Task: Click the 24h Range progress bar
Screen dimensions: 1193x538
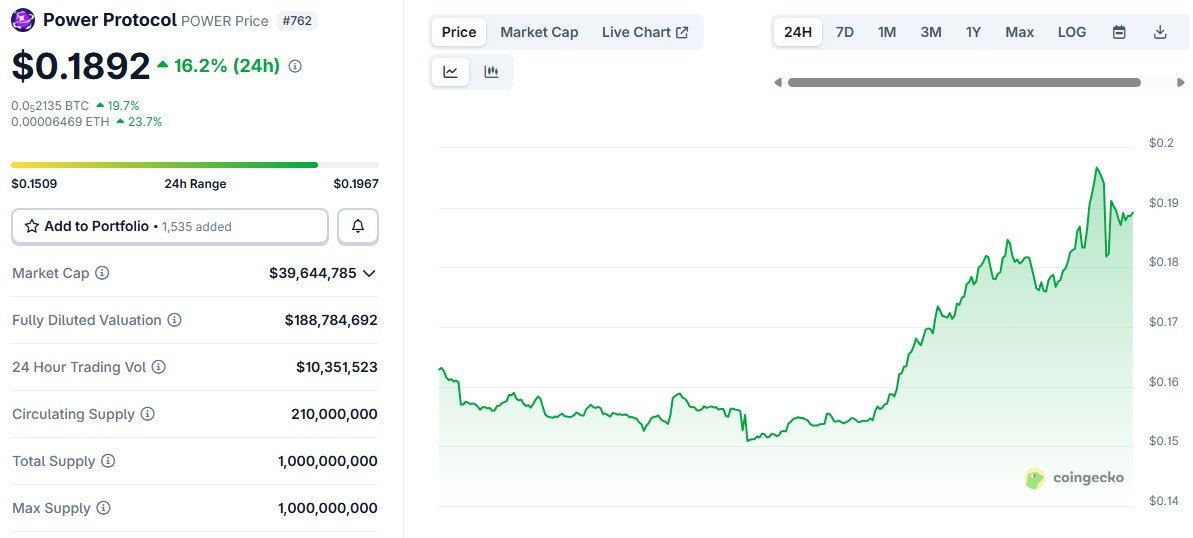Action: point(195,164)
